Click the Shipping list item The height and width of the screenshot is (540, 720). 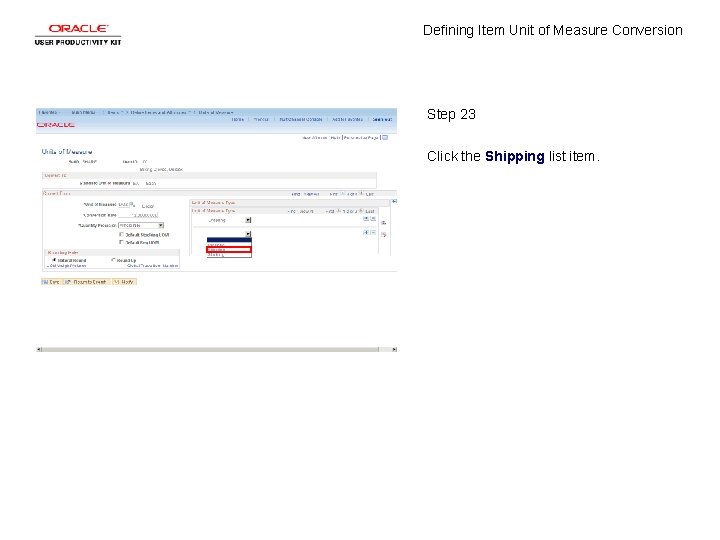pyautogui.click(x=229, y=250)
